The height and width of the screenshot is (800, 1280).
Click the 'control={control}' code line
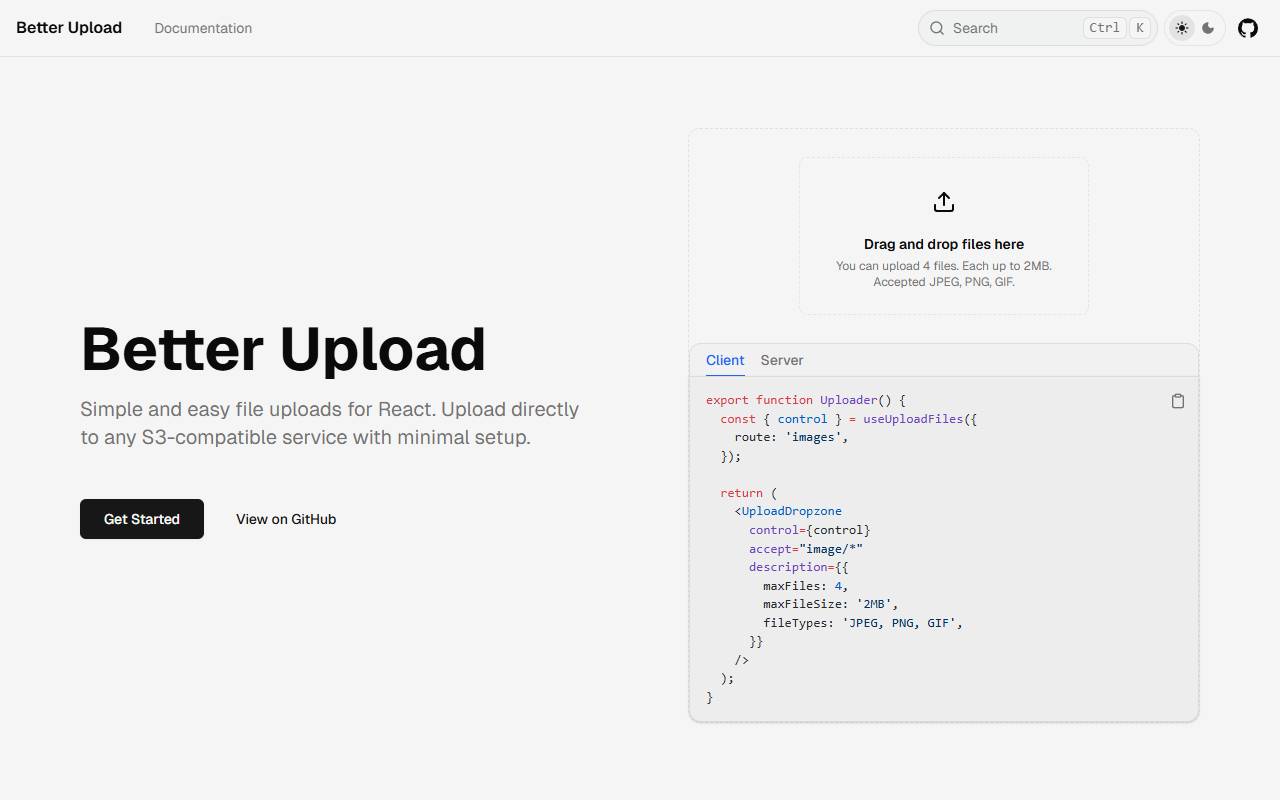(810, 530)
